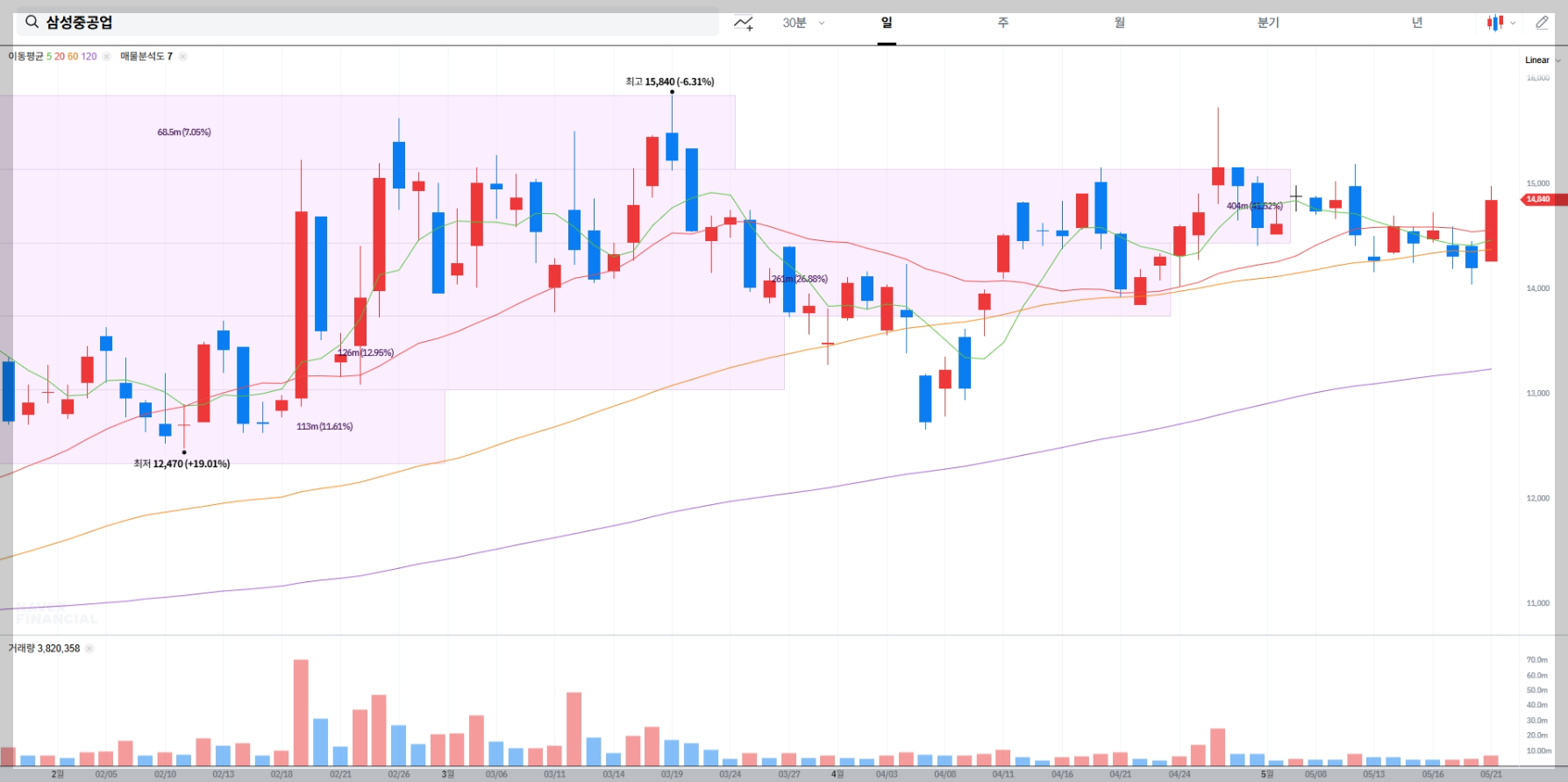Click the 126m(12.95%) volume profile label
The width and height of the screenshot is (1568, 782).
366,352
